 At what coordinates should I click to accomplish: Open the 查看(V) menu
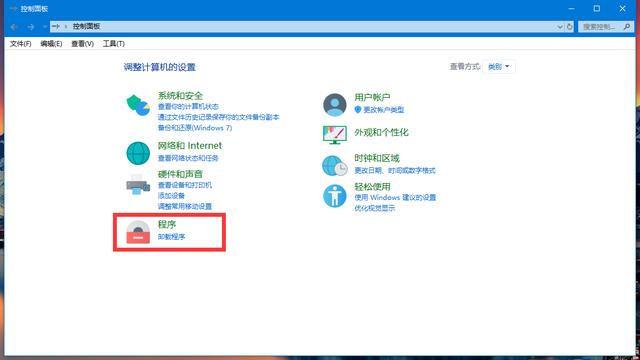tap(82, 44)
